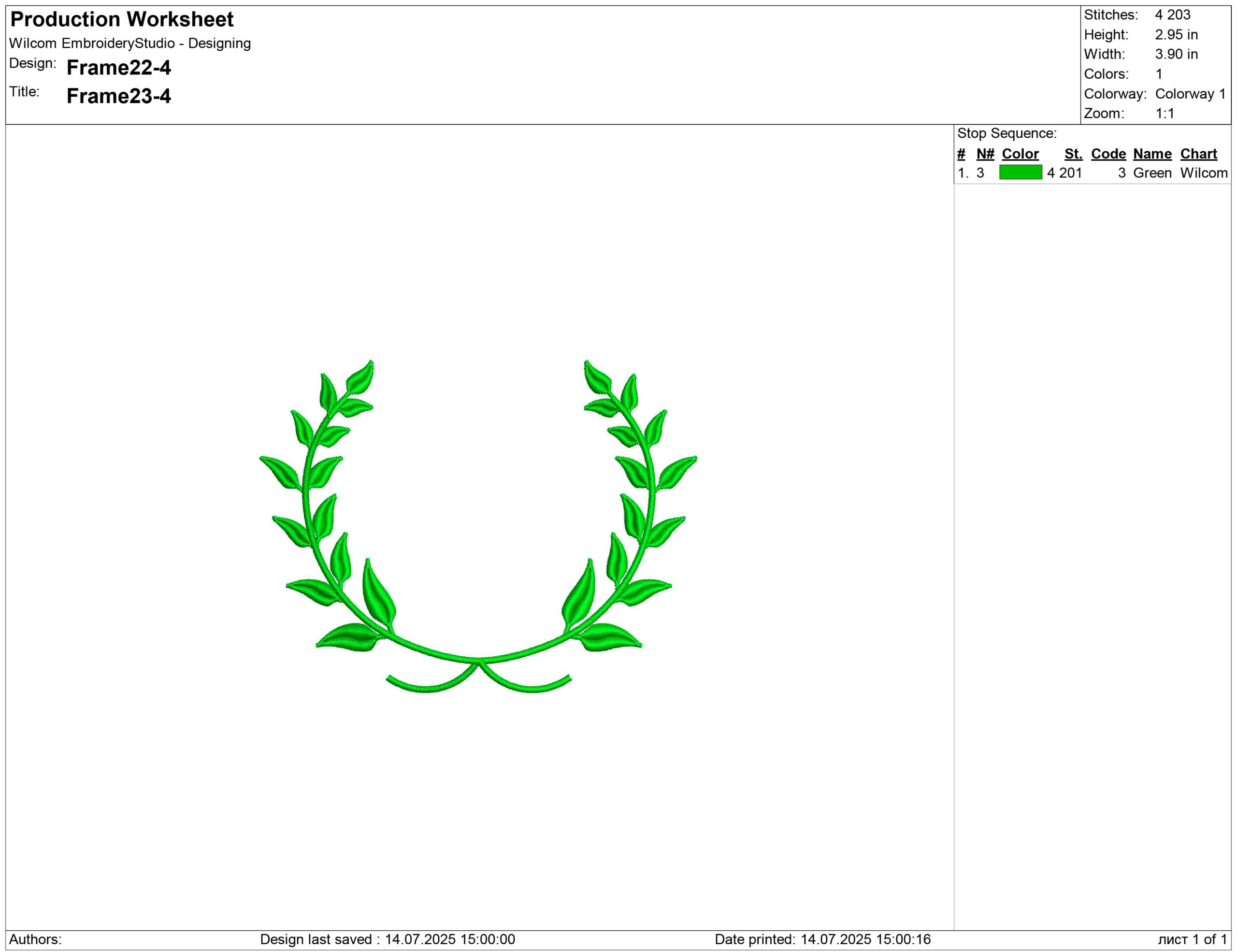Click the green color swatch in stop sequence
1237x952 pixels.
[1020, 172]
